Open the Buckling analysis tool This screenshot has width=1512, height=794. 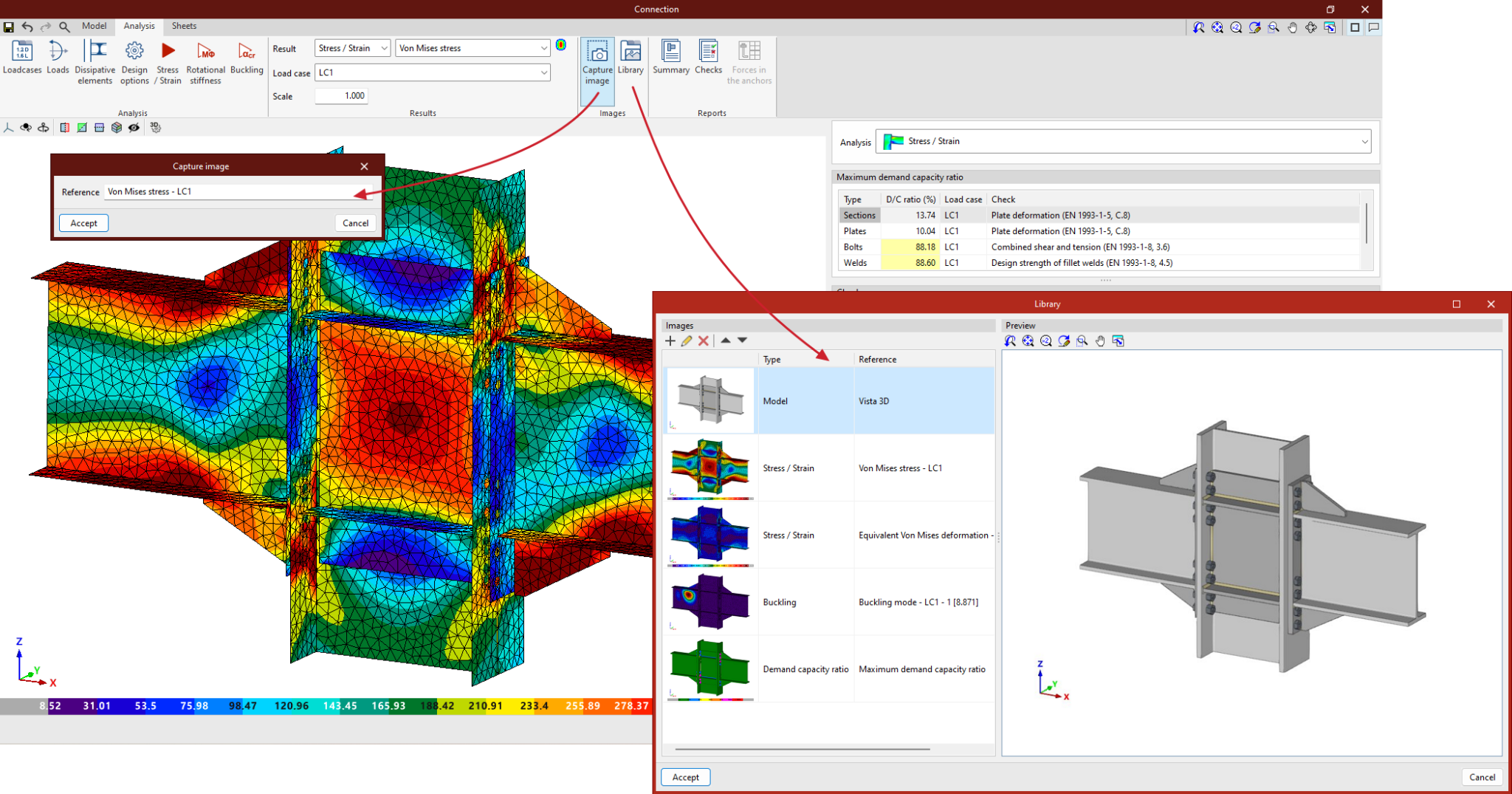pos(246,62)
